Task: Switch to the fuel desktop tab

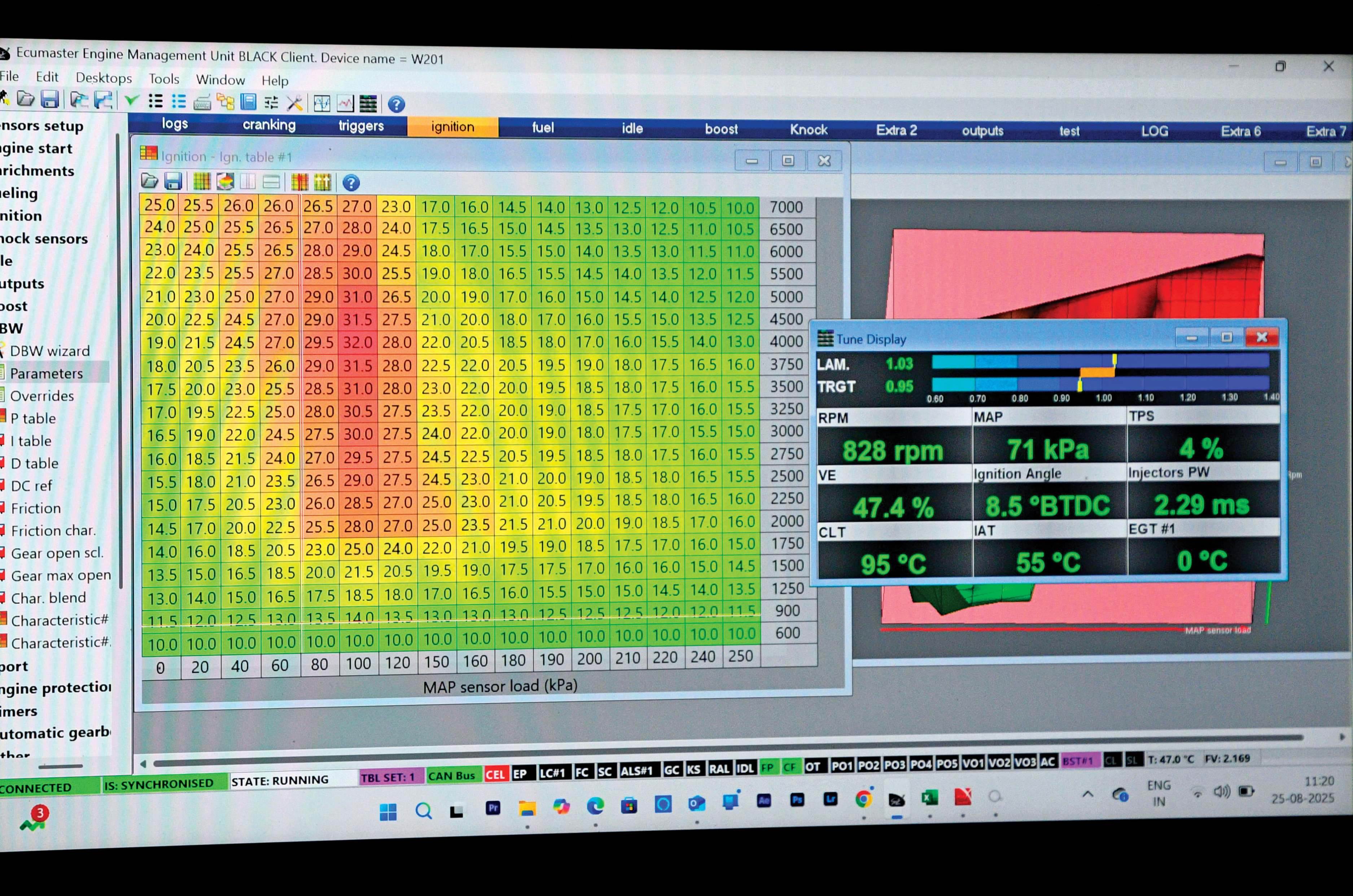Action: (542, 127)
